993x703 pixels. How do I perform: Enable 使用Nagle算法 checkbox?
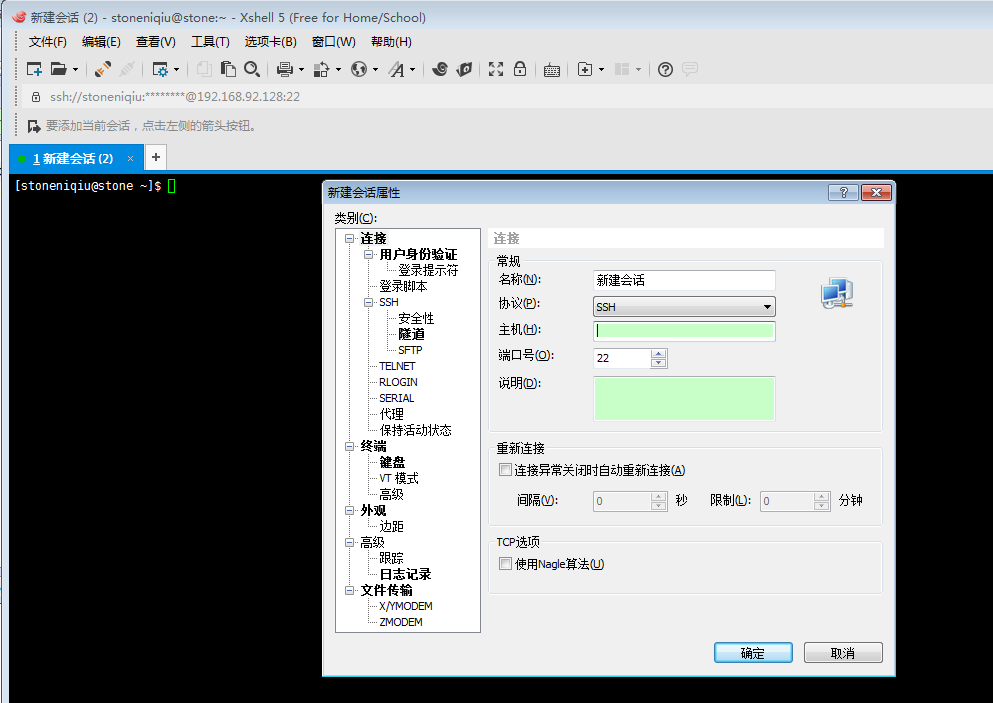[505, 564]
